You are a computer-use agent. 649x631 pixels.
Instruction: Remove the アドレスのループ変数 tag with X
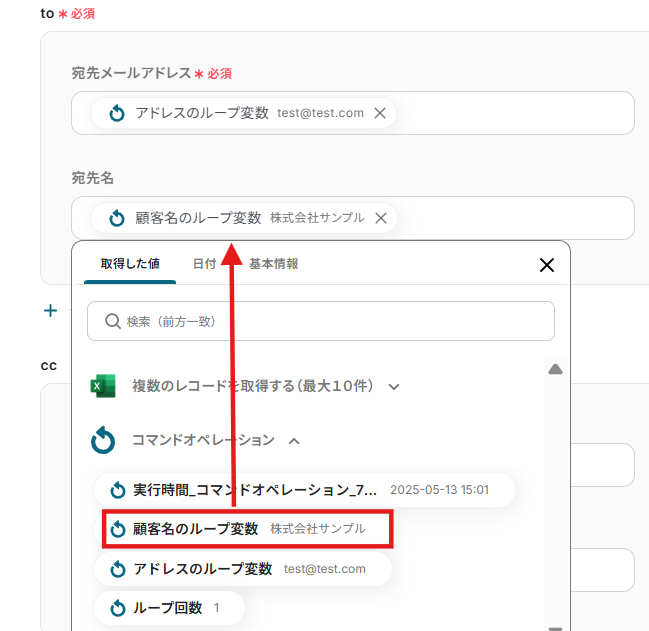click(x=380, y=113)
